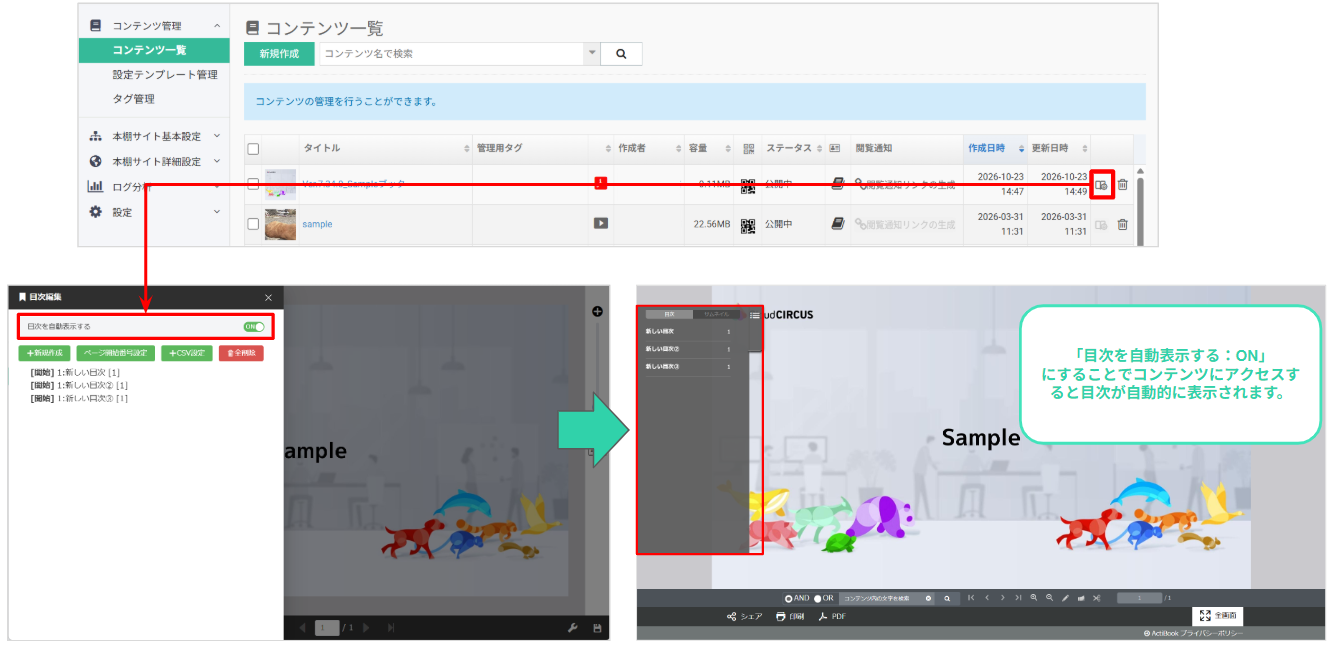This screenshot has height=647, width=1334.
Task: Go to first page in viewer toolbar
Action: click(x=970, y=598)
